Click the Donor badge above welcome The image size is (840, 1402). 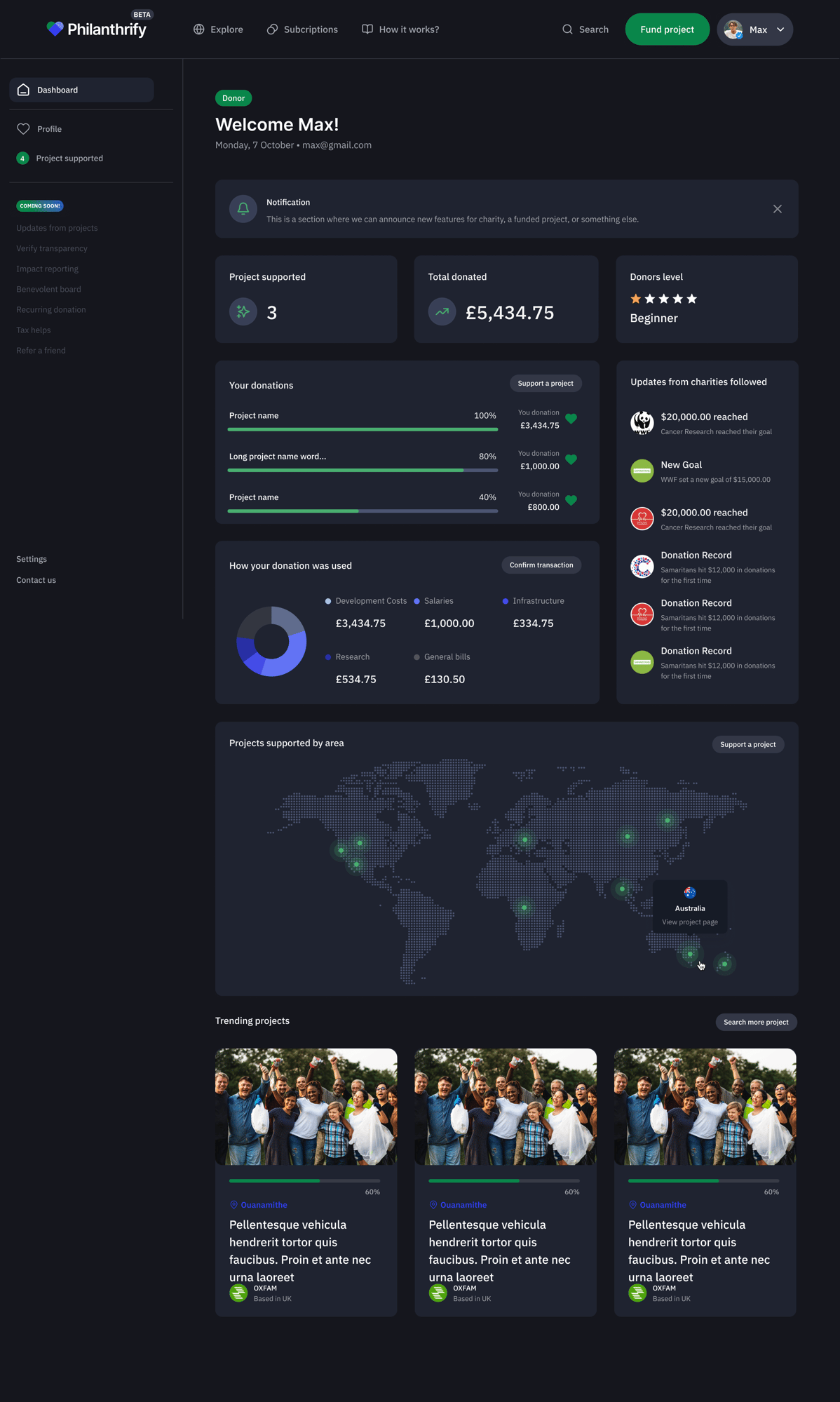pos(233,98)
